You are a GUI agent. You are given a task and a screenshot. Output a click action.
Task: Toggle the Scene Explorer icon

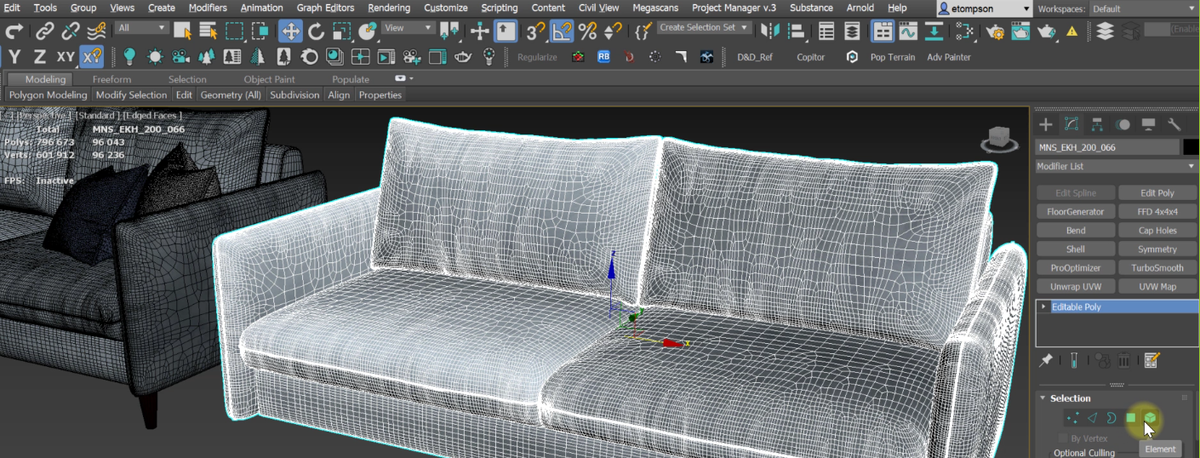point(826,31)
